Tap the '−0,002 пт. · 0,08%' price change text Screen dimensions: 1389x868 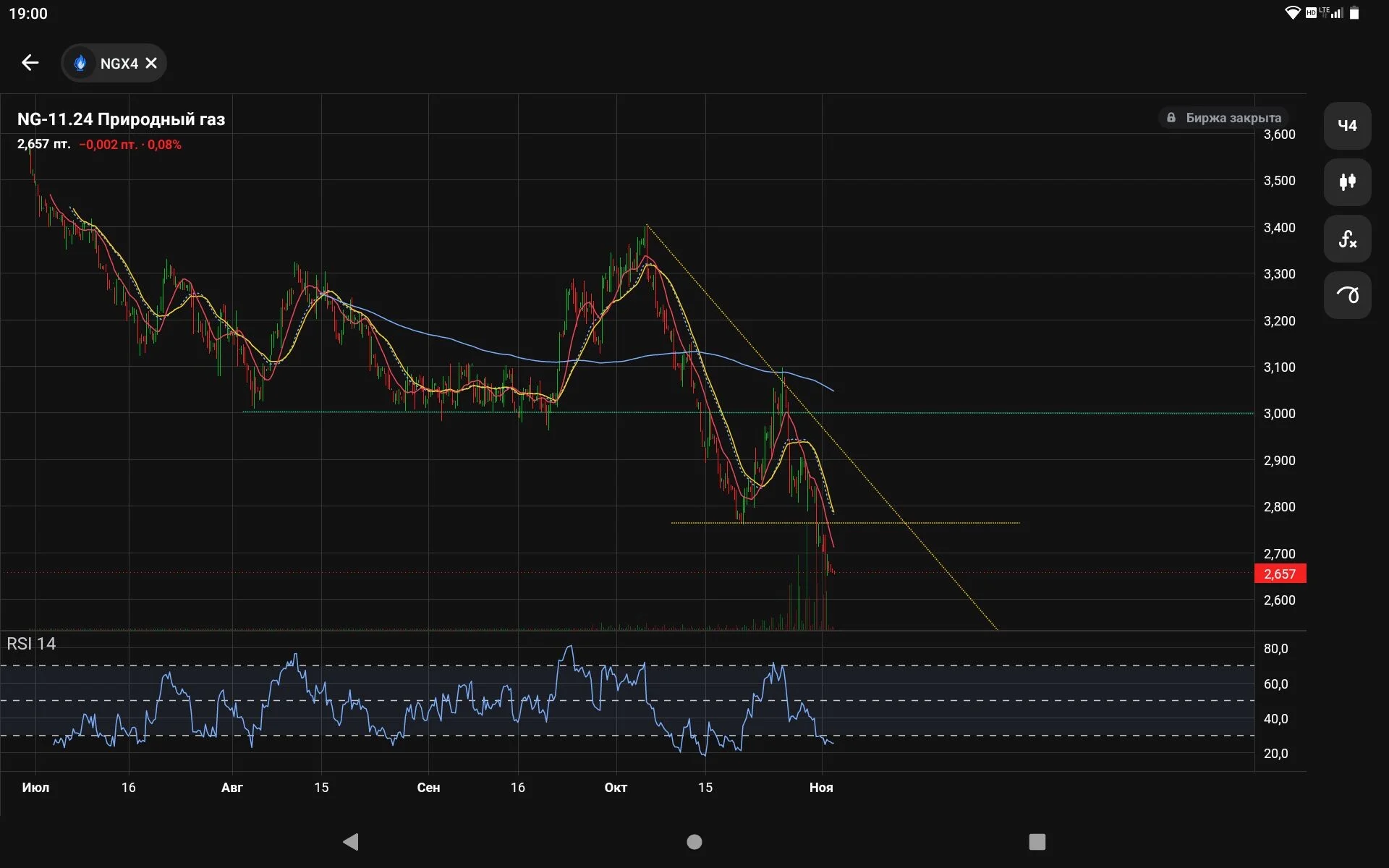pyautogui.click(x=130, y=145)
